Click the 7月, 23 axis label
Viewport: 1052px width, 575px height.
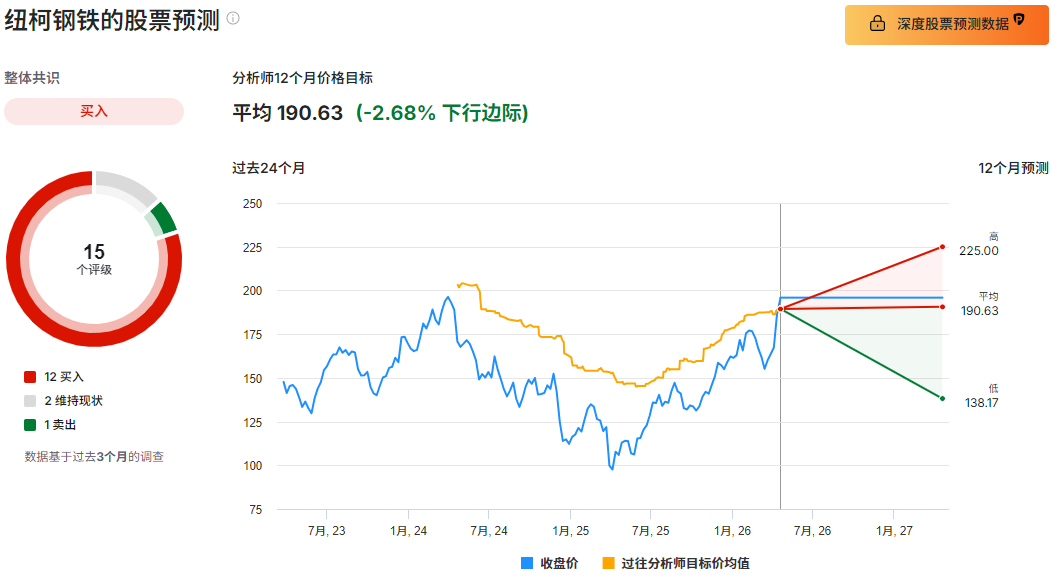point(327,531)
